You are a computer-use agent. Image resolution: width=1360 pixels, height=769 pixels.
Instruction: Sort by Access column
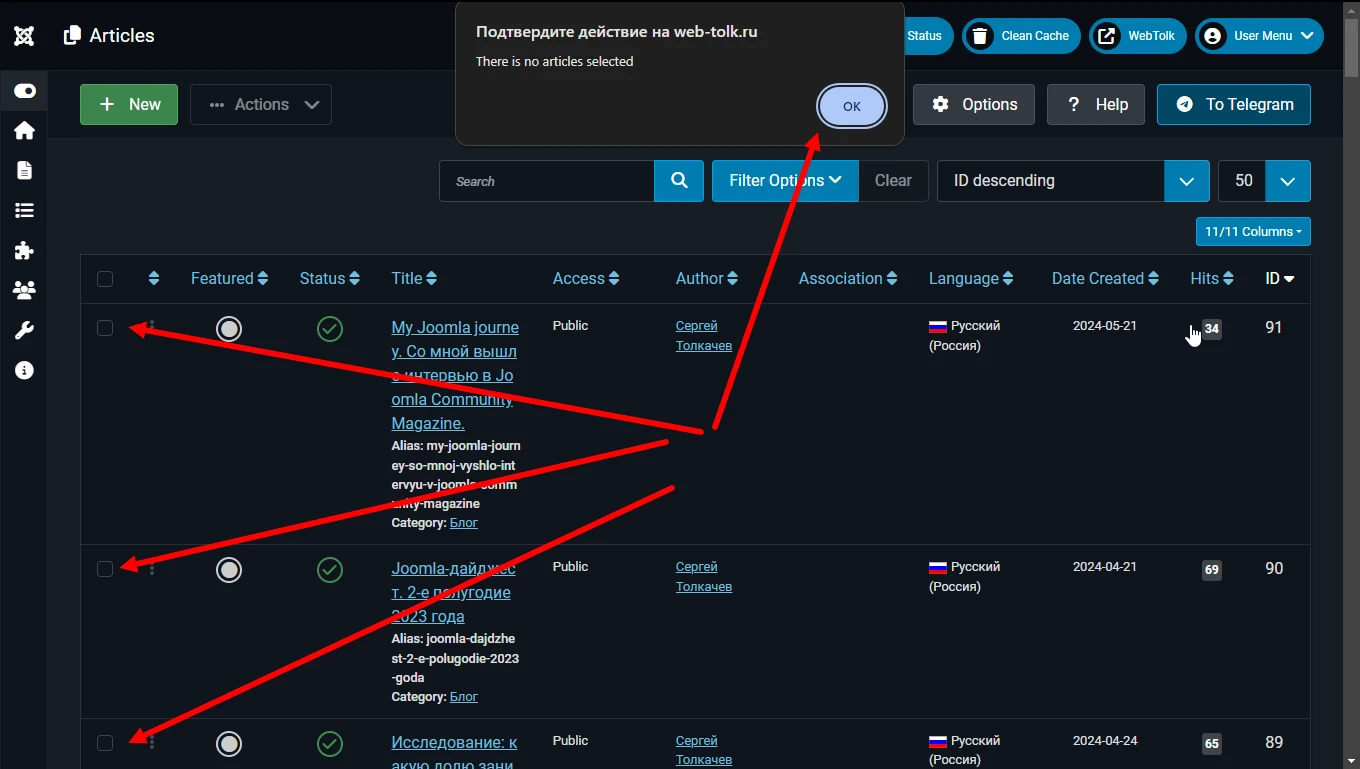[x=586, y=279]
